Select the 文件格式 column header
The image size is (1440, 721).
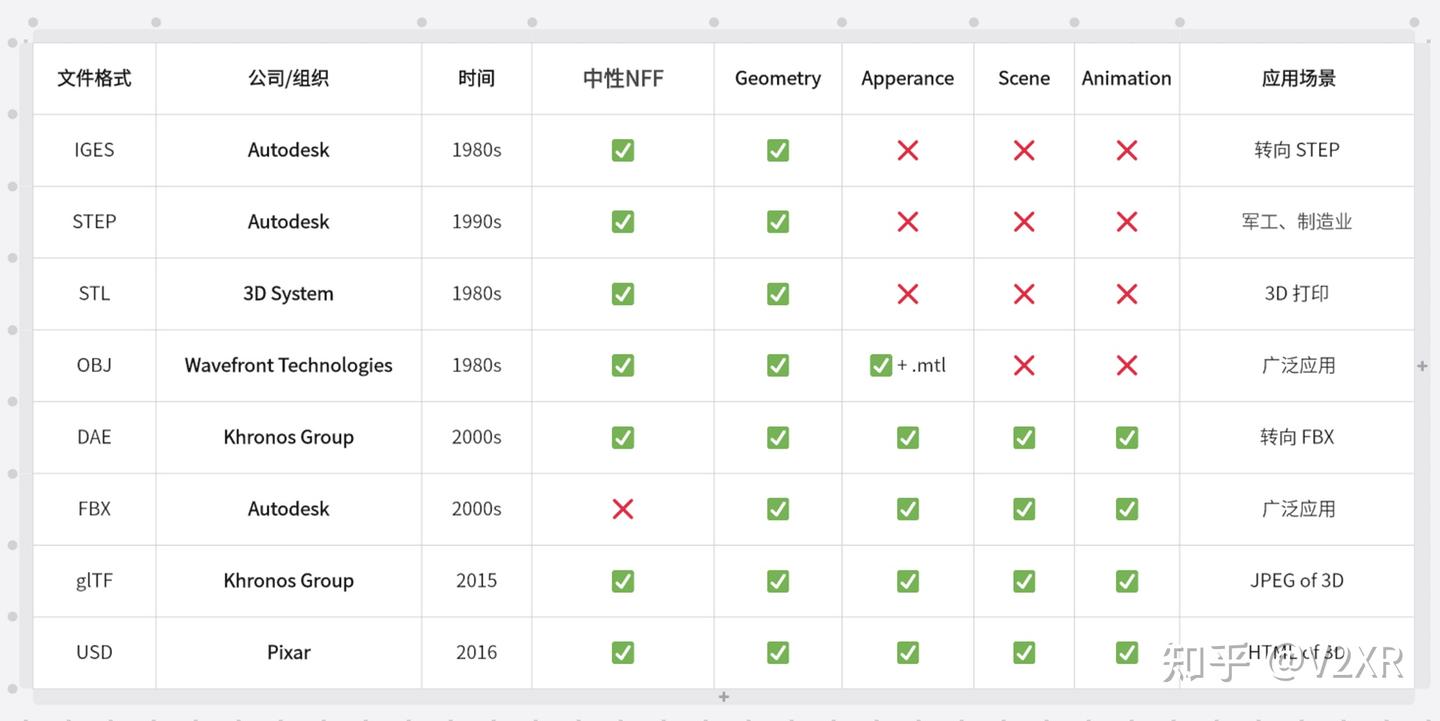pyautogui.click(x=94, y=78)
